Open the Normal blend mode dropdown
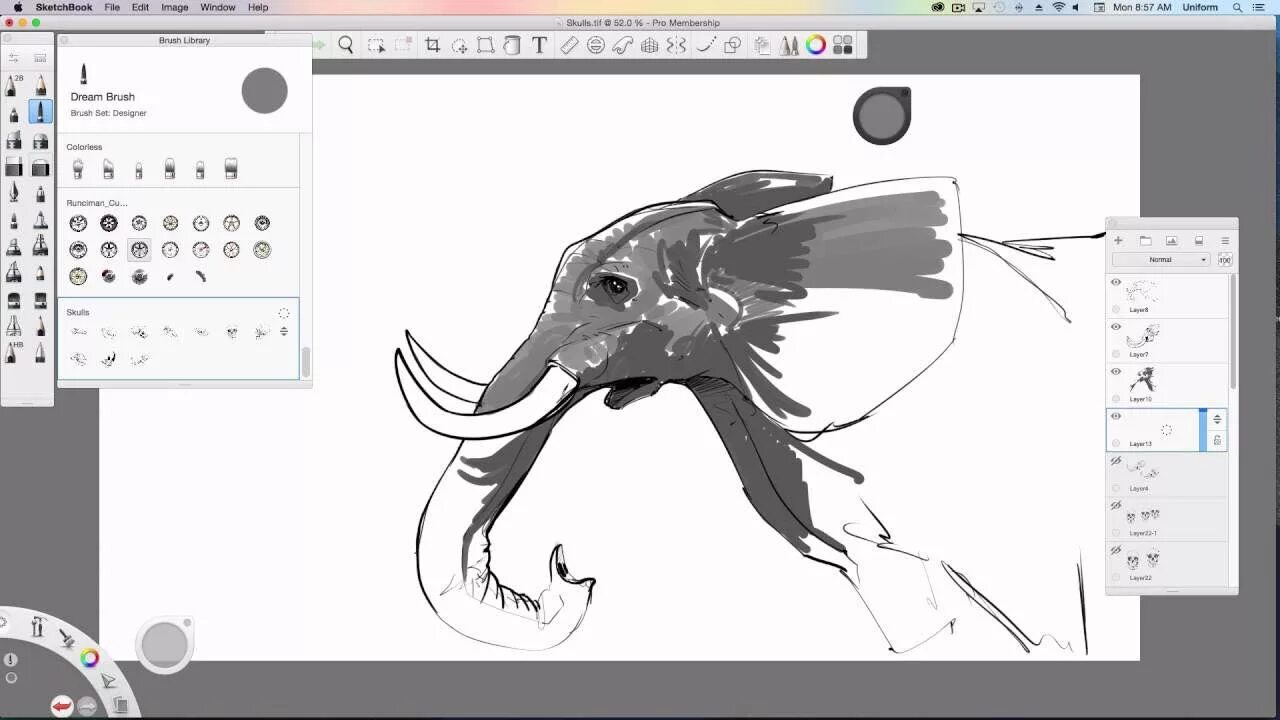 click(1161, 260)
